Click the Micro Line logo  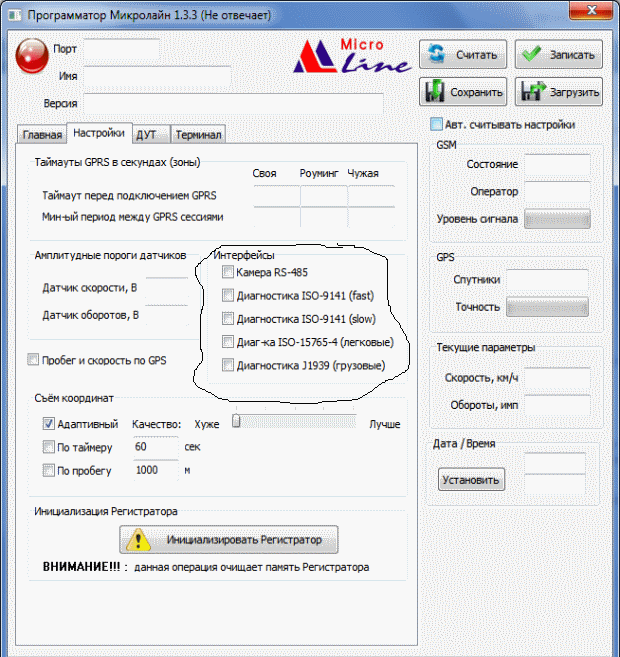[x=350, y=57]
